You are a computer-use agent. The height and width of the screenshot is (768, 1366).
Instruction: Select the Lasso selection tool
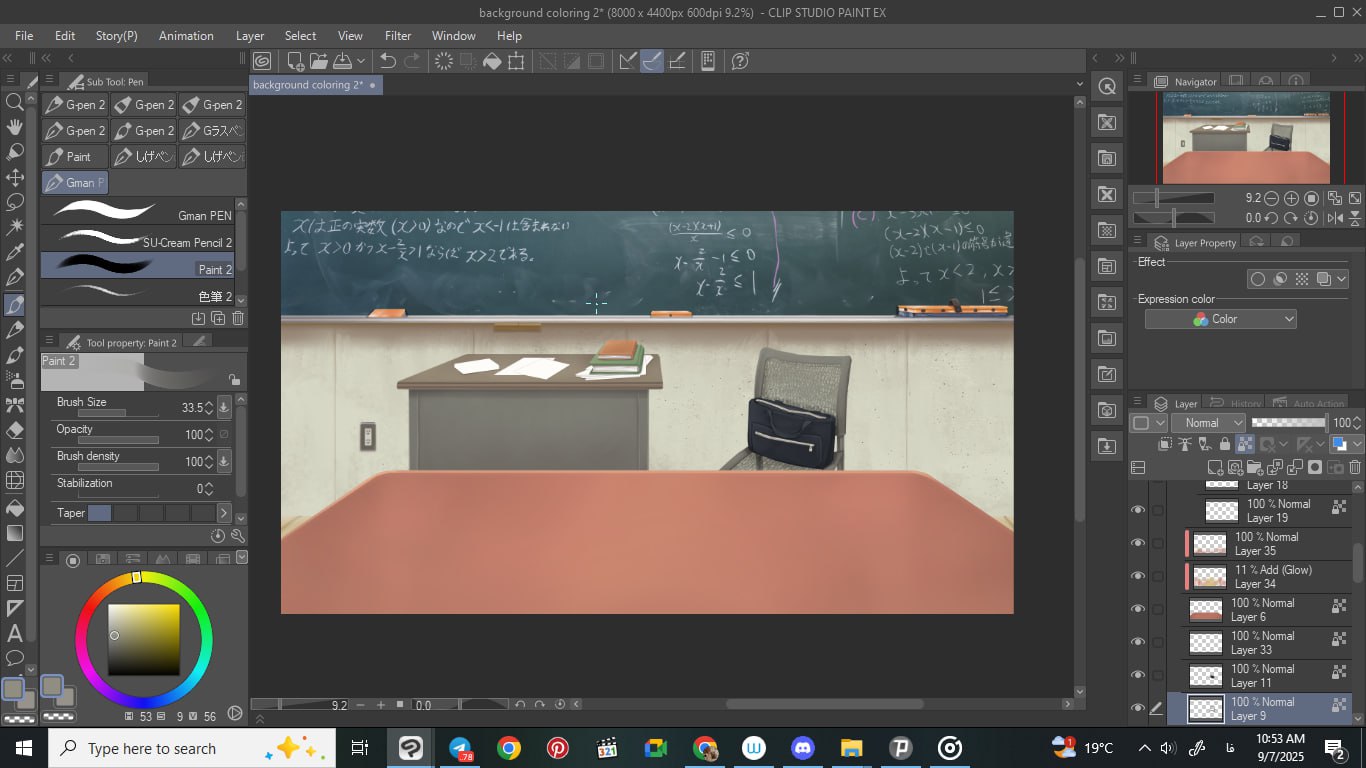point(15,202)
